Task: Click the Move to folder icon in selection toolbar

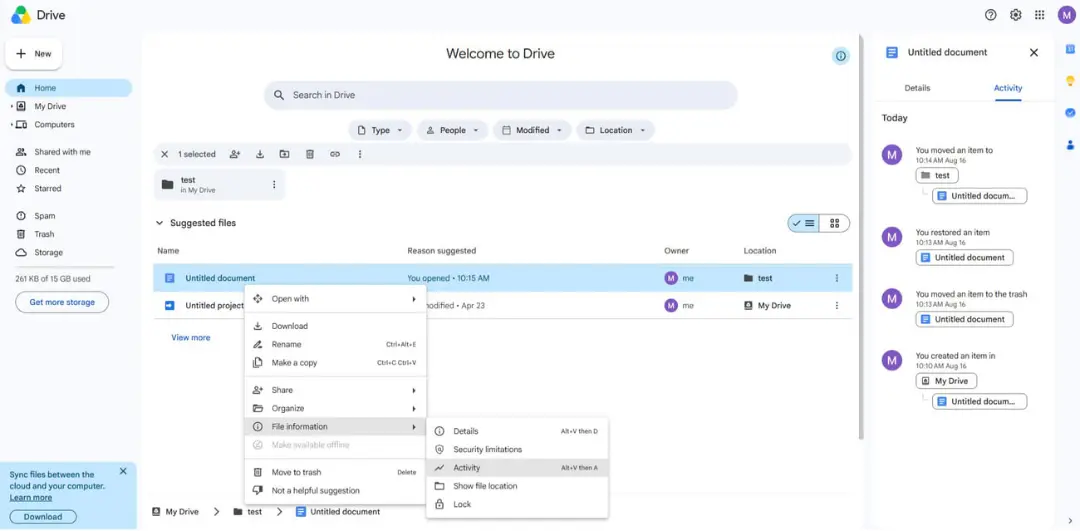Action: [284, 154]
